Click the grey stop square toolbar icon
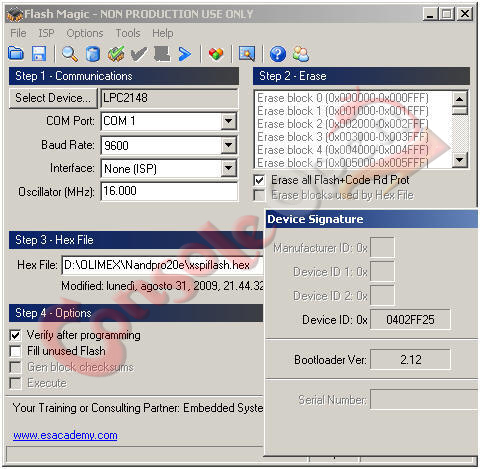This screenshot has width=480, height=469. (162, 54)
